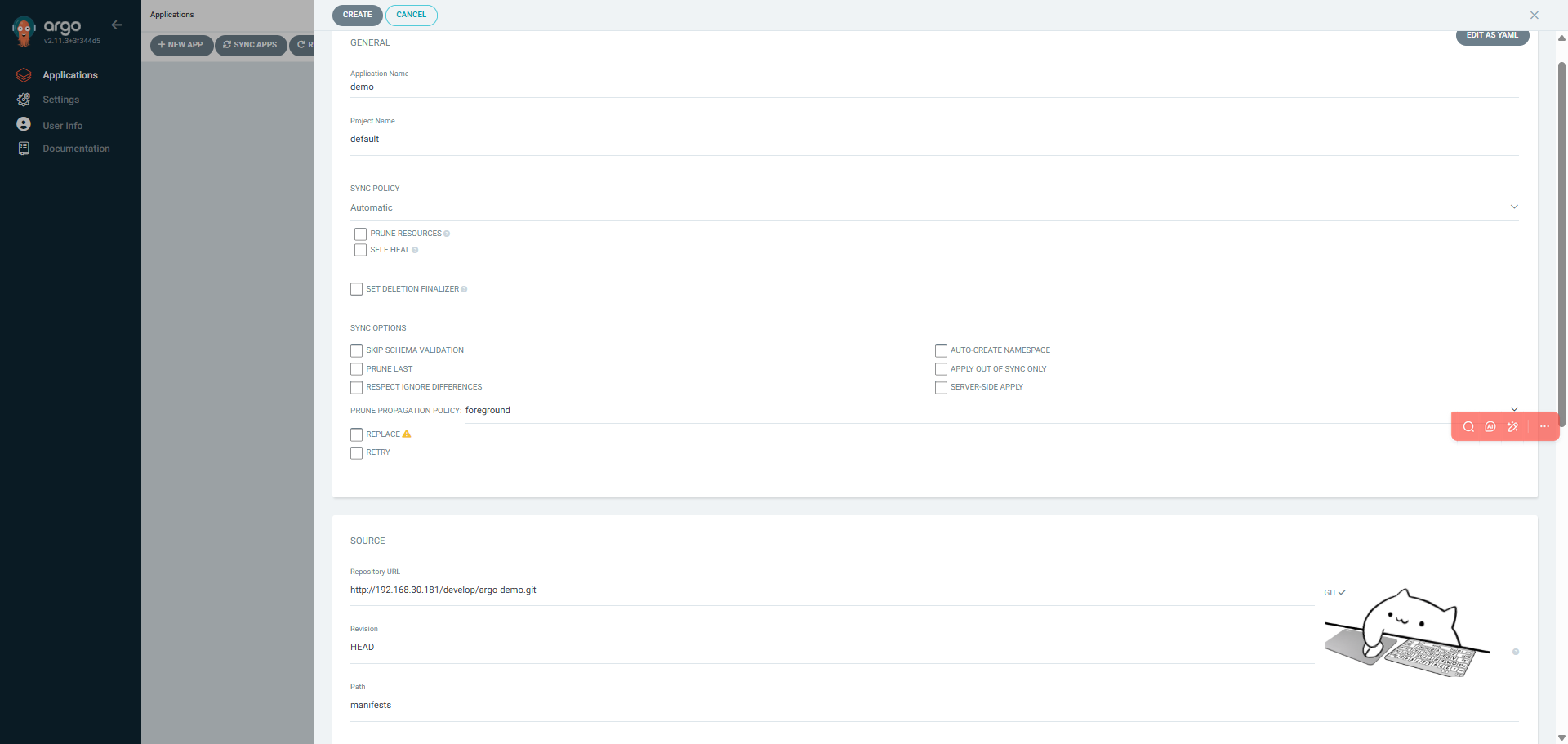
Task: Check Respect Ignore Differences
Action: tap(356, 387)
